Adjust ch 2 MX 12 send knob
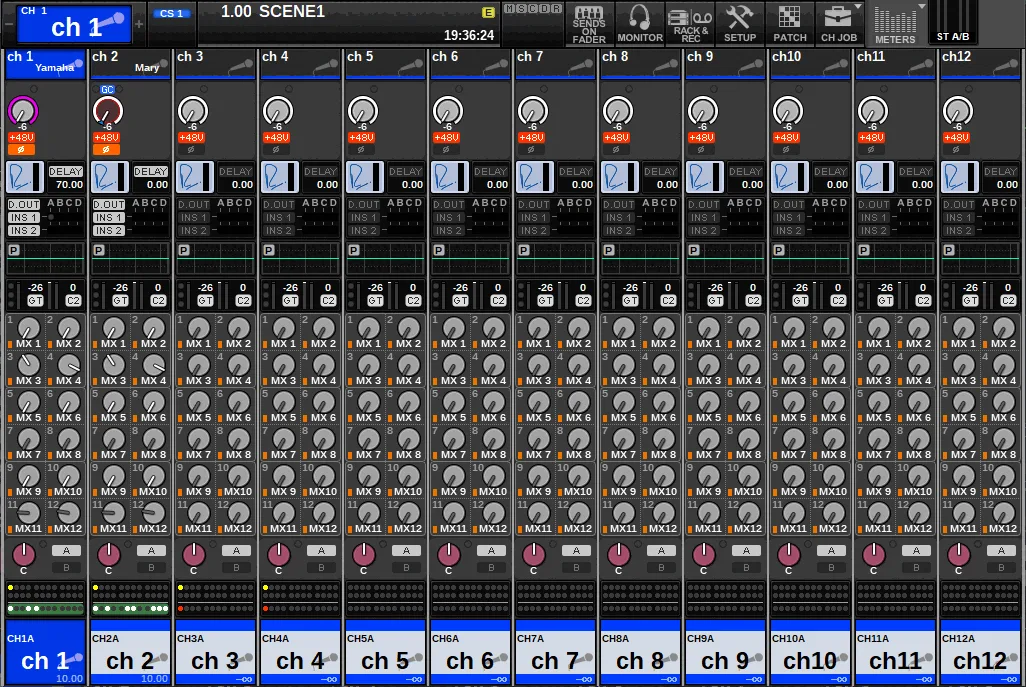Viewport: 1026px width, 687px height. click(153, 512)
